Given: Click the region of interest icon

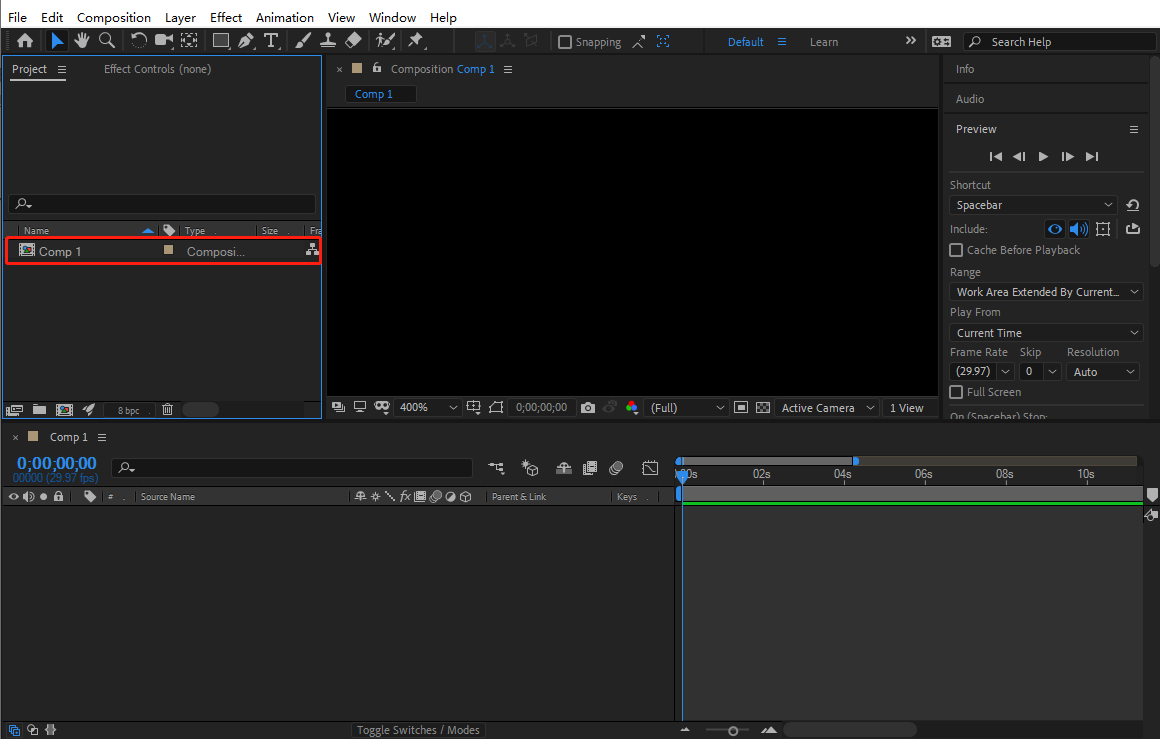Looking at the screenshot, I should (741, 408).
